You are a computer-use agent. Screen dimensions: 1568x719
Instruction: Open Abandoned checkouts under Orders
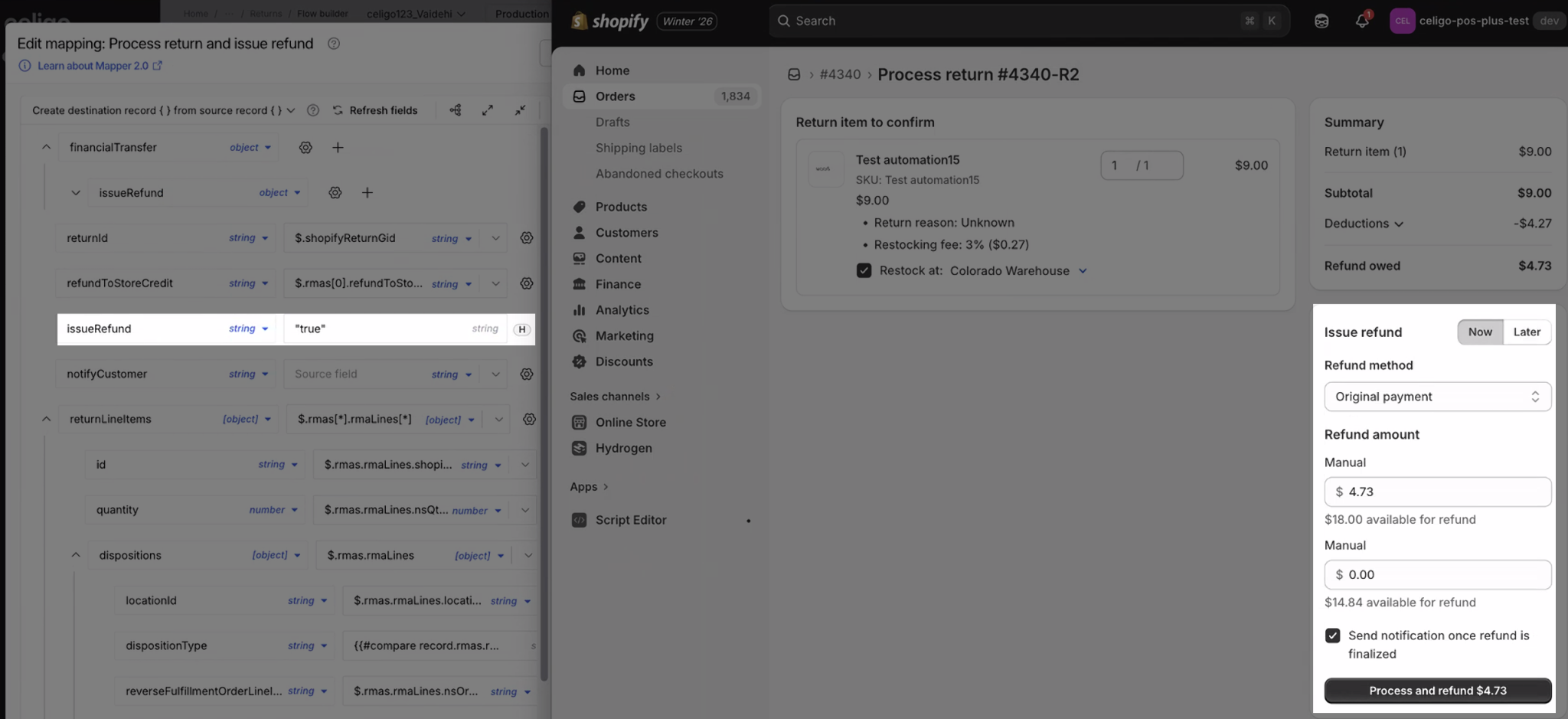[x=659, y=174]
